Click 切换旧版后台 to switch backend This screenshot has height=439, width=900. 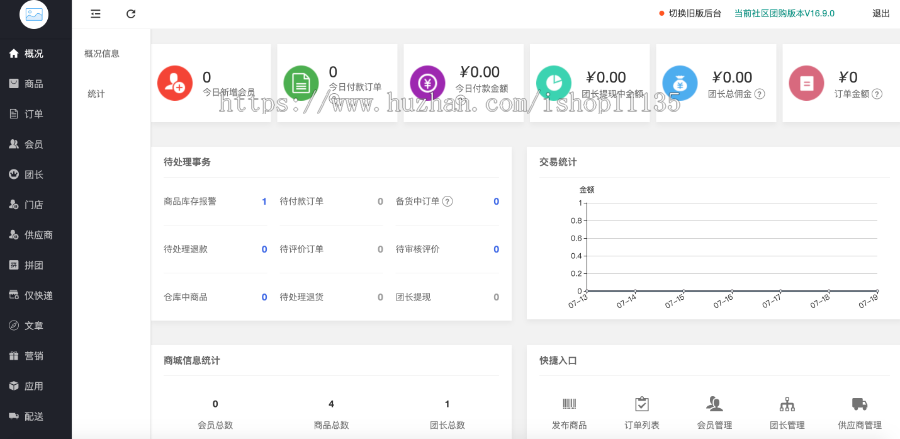click(693, 14)
